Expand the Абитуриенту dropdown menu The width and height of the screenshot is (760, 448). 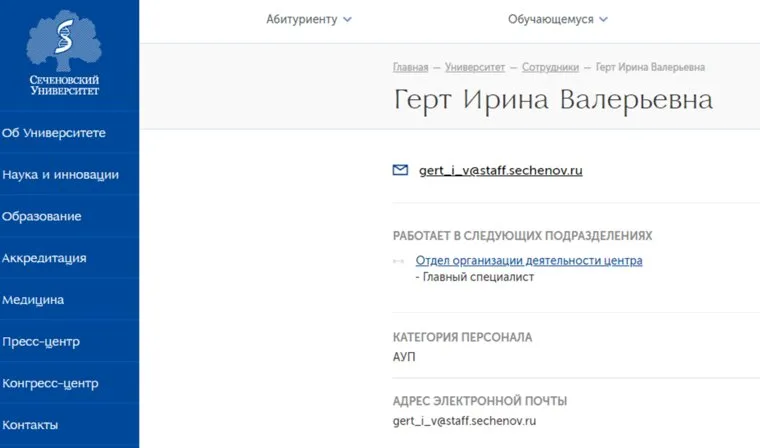click(309, 19)
